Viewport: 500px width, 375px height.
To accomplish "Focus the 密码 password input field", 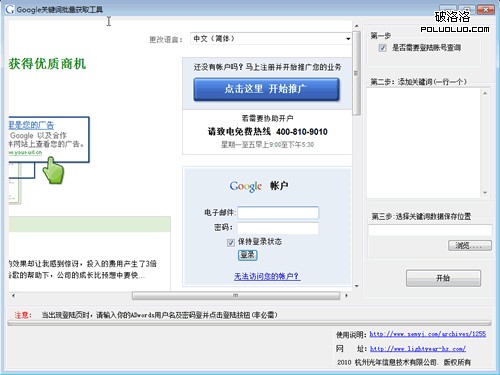I will [278, 228].
